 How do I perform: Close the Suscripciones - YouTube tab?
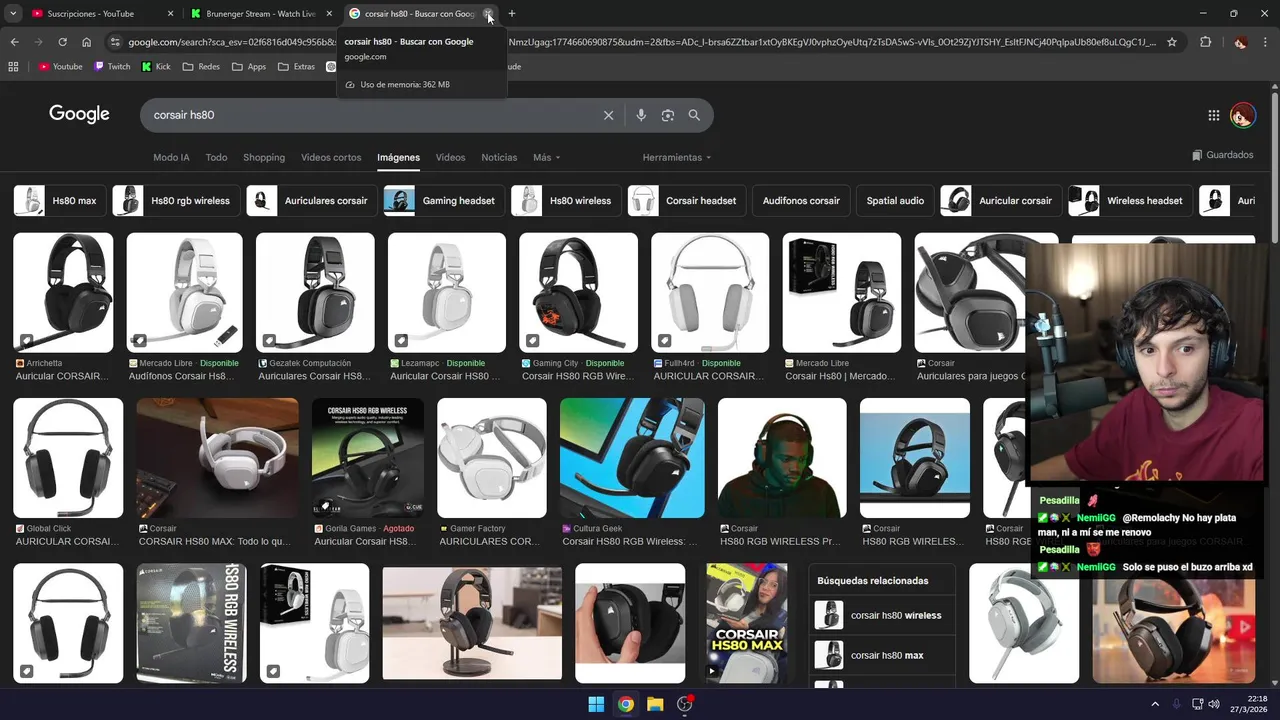(x=170, y=14)
